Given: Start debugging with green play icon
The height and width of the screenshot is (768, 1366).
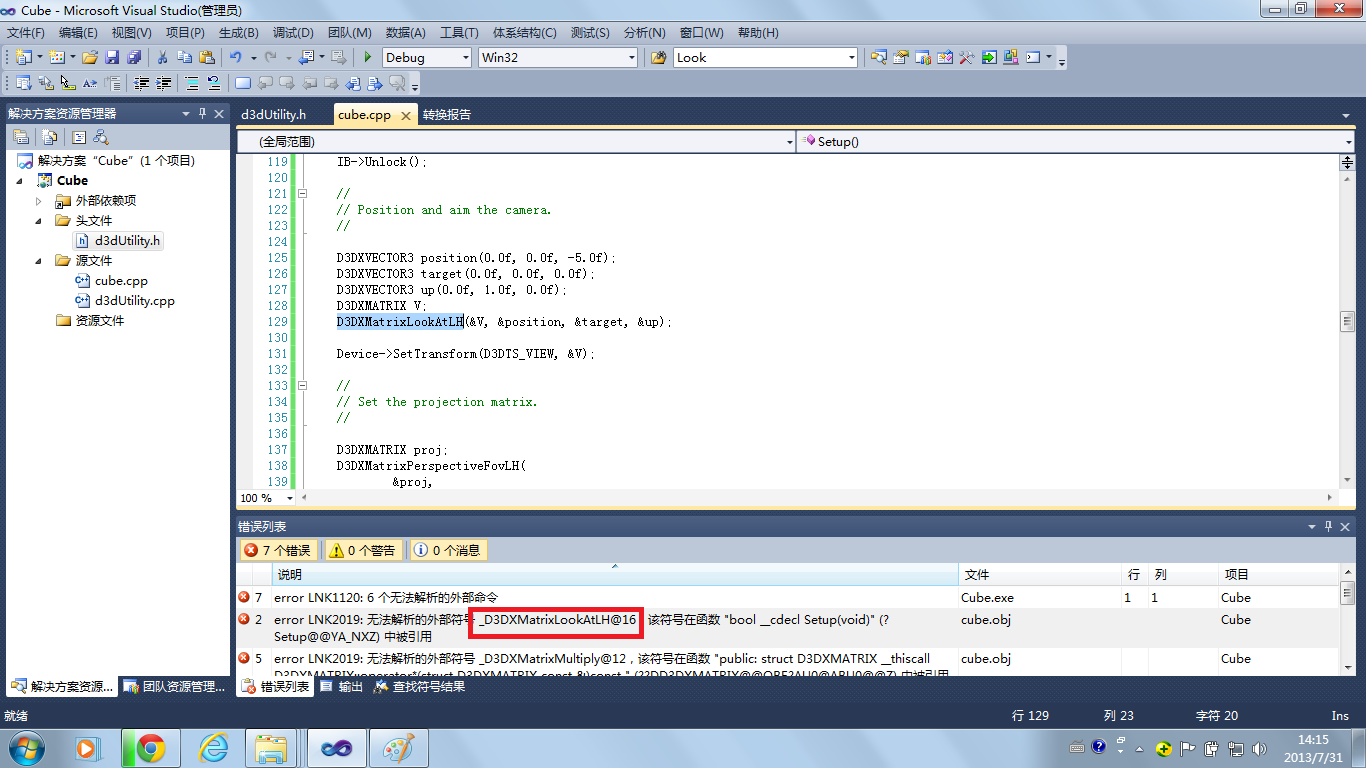Looking at the screenshot, I should pos(368,58).
